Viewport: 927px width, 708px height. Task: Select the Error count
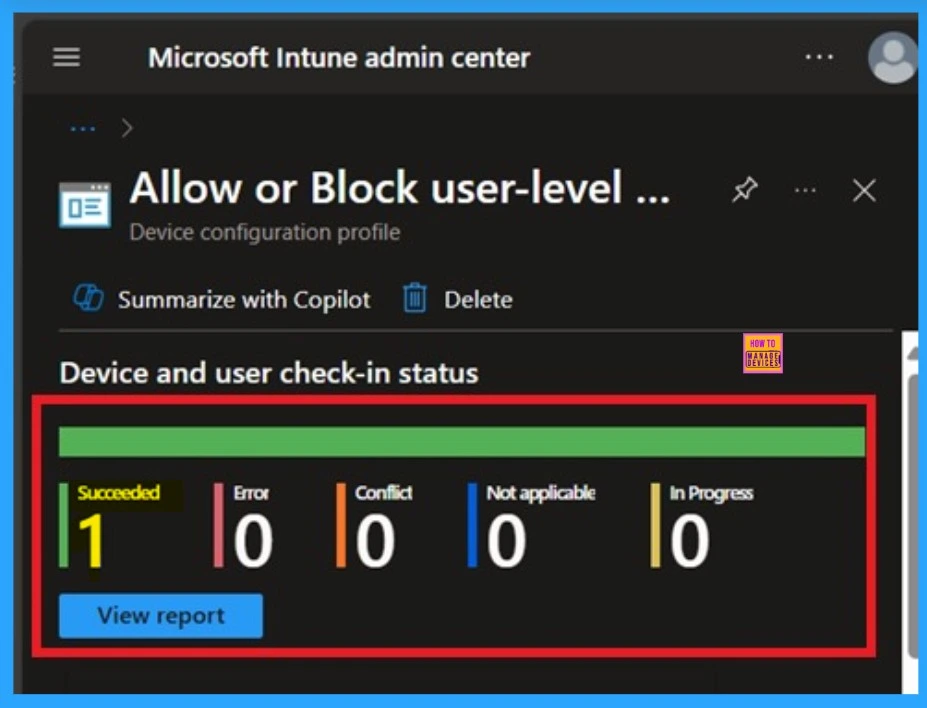(x=253, y=540)
